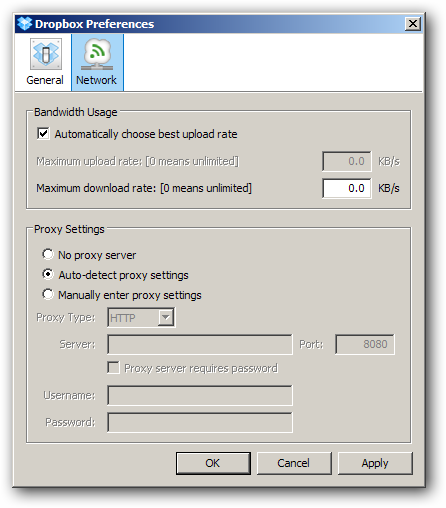This screenshot has height=508, width=446.
Task: Click the Password input field
Action: pos(200,422)
